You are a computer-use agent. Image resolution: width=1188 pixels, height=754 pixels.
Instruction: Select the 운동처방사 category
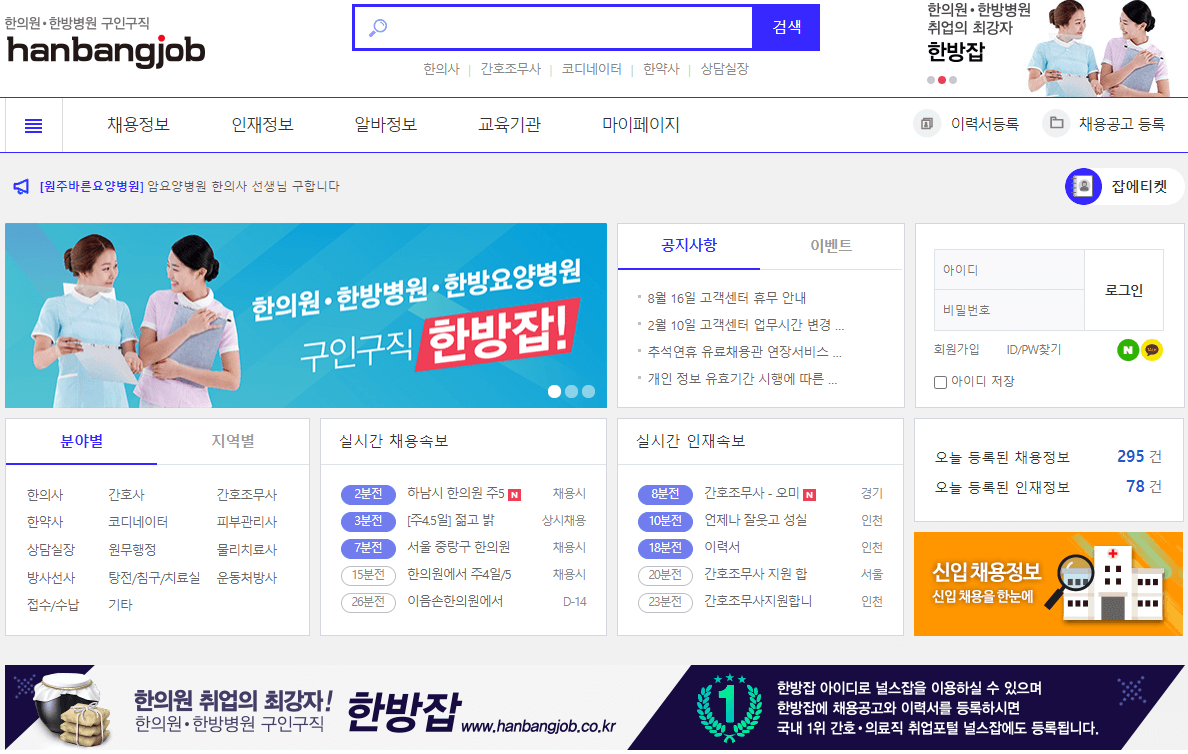click(x=247, y=578)
